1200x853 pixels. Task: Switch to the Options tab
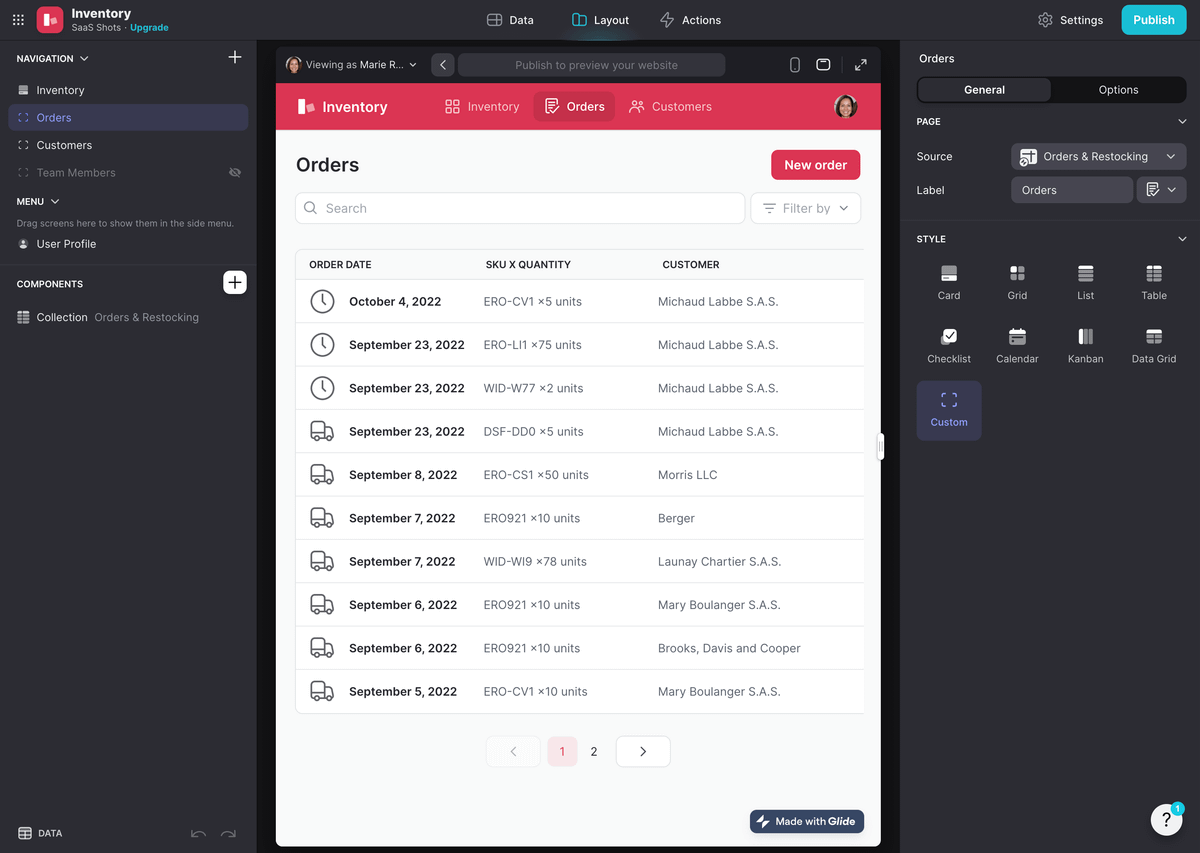(1118, 90)
